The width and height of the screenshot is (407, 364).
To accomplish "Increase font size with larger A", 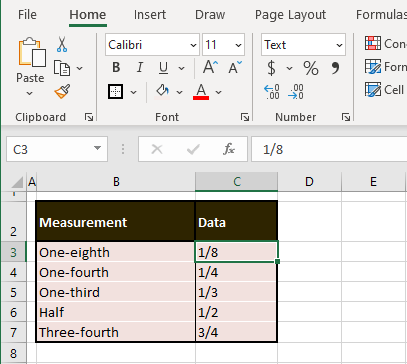I will click(210, 68).
